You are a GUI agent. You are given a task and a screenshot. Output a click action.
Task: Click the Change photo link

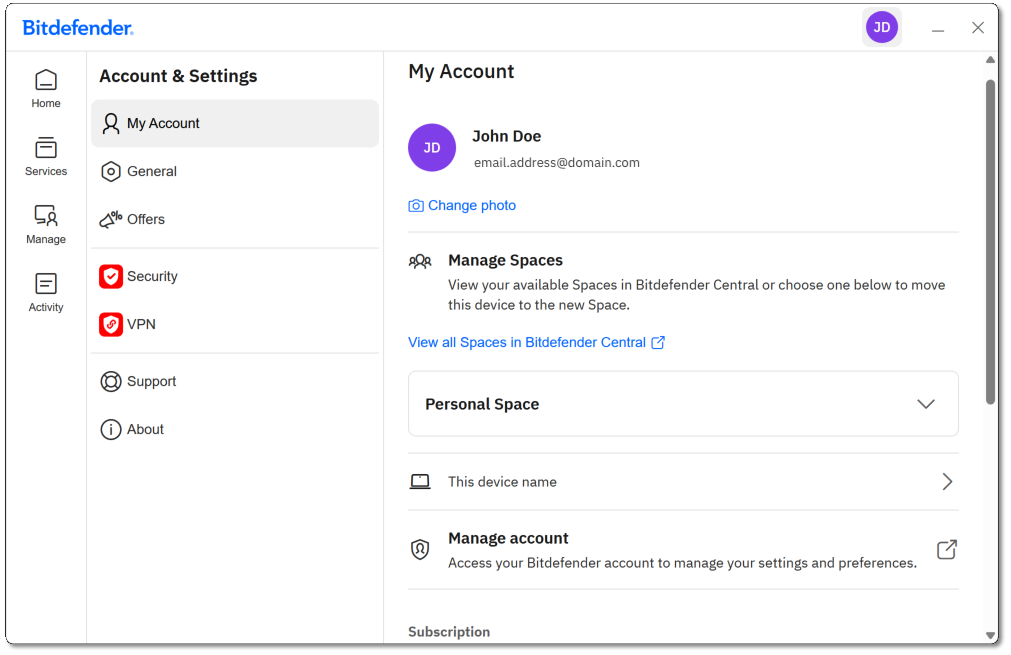click(472, 206)
